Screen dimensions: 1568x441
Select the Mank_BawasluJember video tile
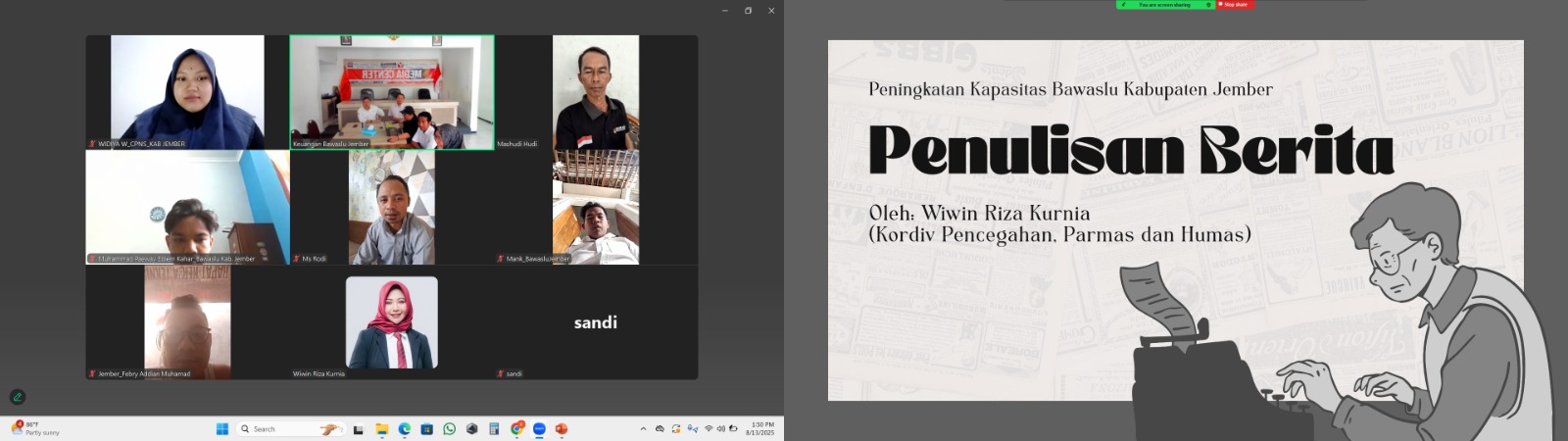[596, 207]
